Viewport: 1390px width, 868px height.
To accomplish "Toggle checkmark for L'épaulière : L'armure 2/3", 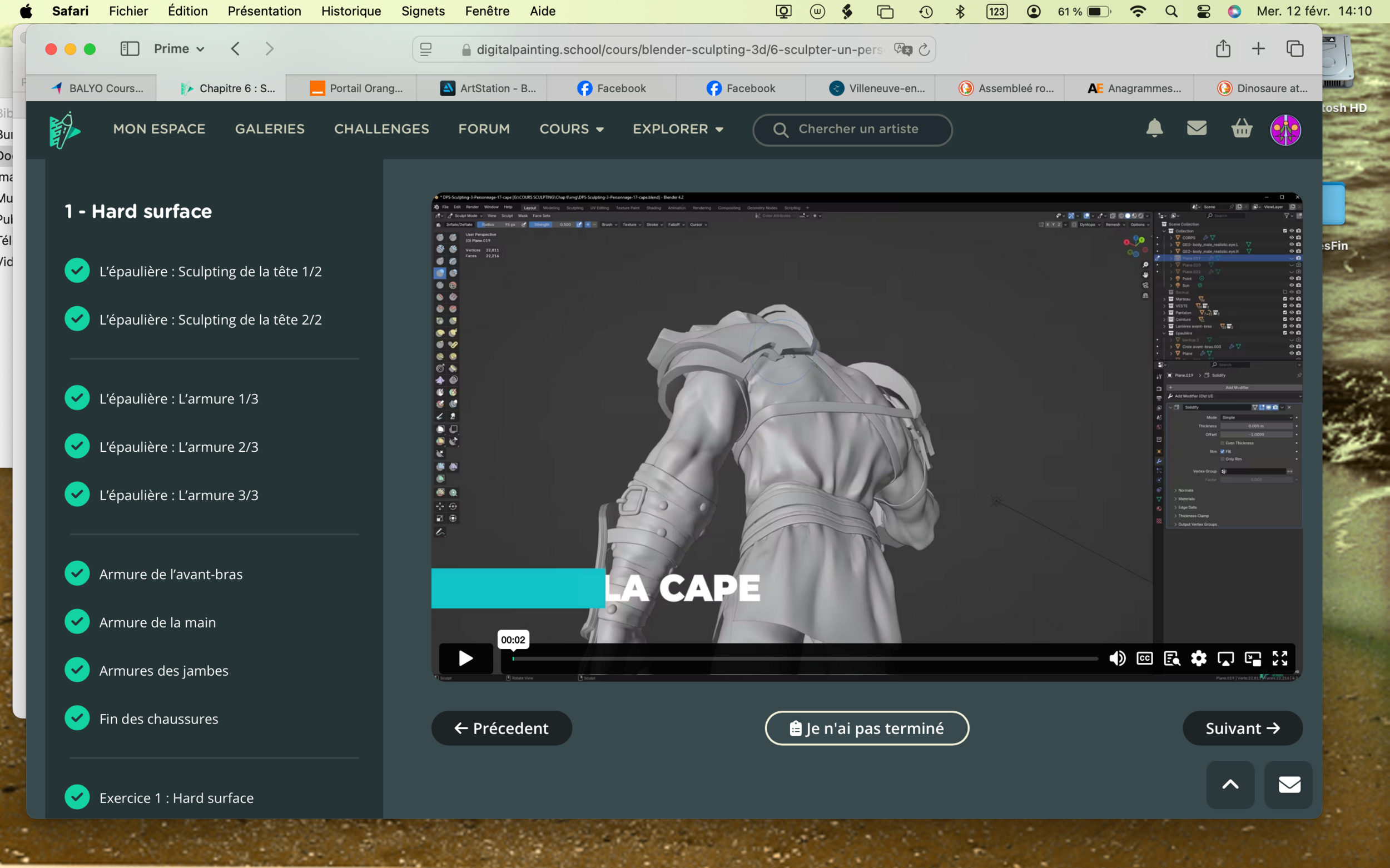I will point(77,446).
